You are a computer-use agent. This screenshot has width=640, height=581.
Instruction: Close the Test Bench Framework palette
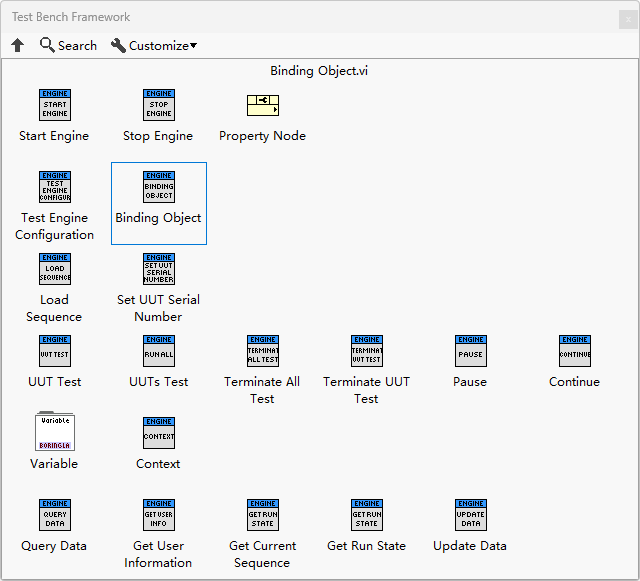pos(627,18)
